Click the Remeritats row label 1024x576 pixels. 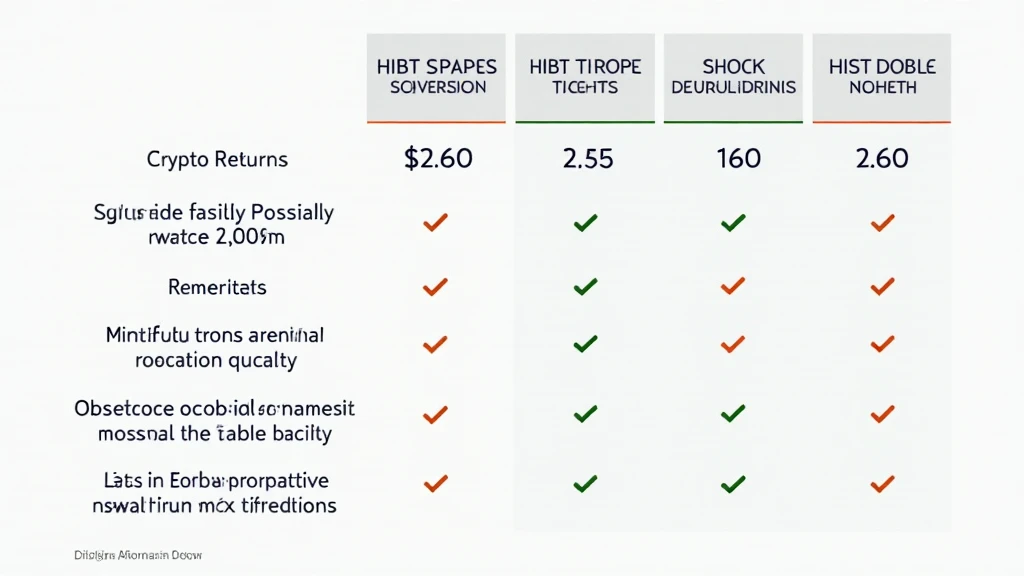pyautogui.click(x=217, y=287)
